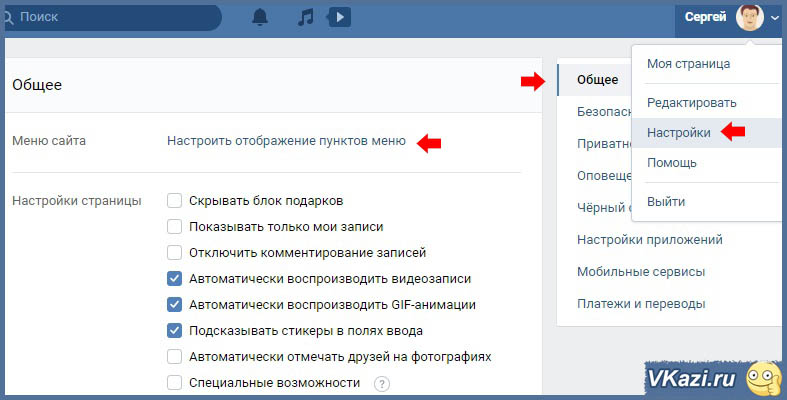Uncheck Подсказывать стикеры в полях ввода
The image size is (787, 400).
click(174, 331)
